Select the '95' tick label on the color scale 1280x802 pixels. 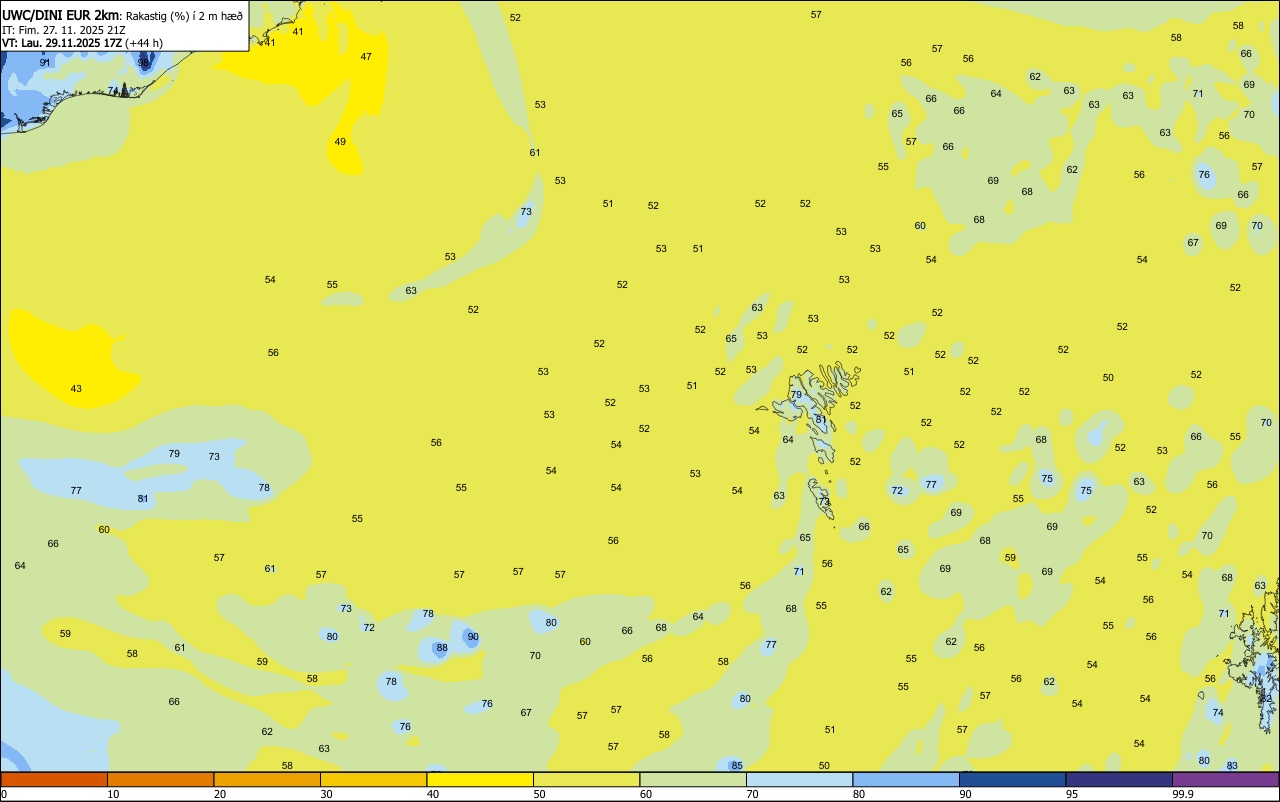pyautogui.click(x=1072, y=794)
